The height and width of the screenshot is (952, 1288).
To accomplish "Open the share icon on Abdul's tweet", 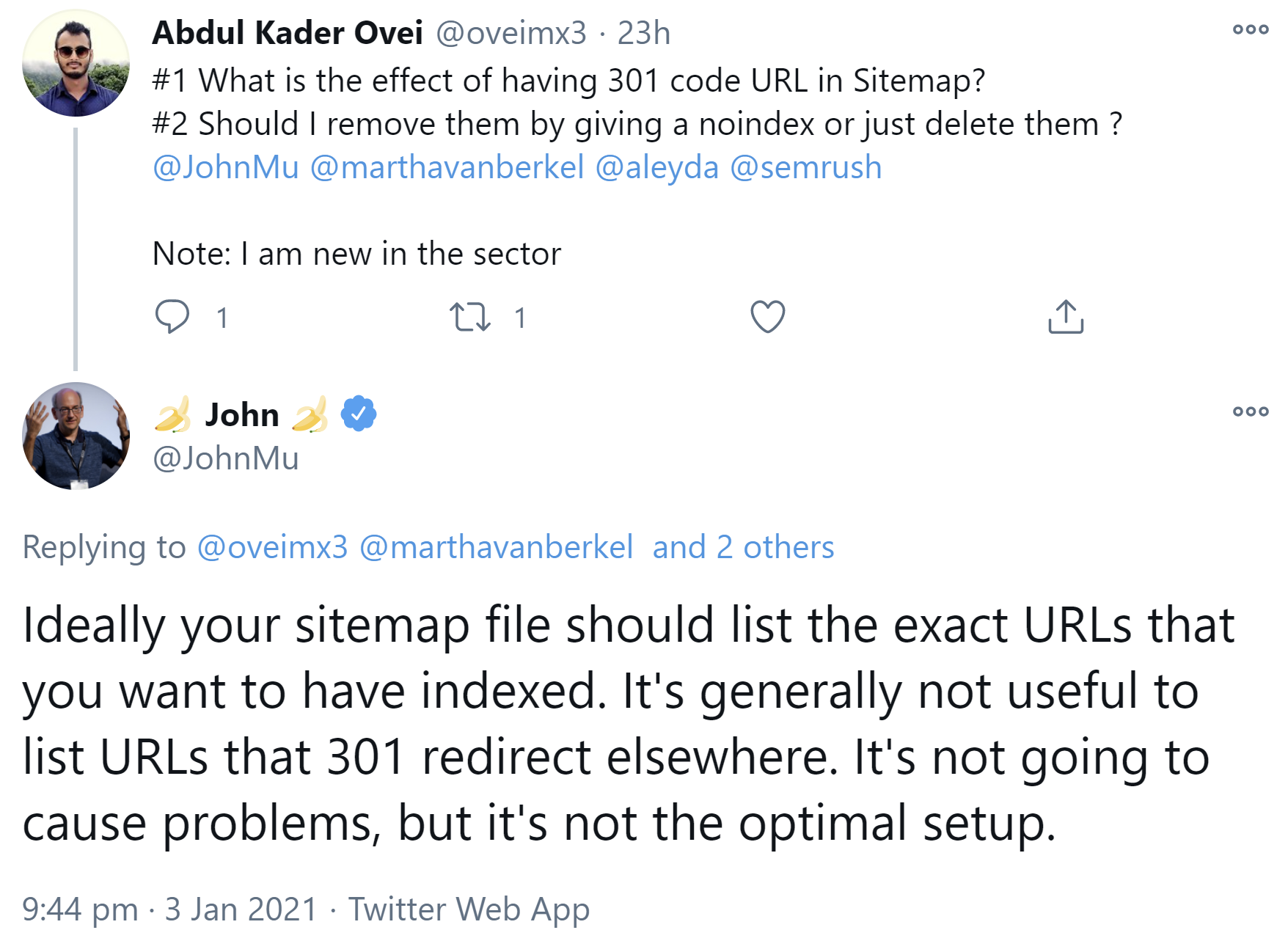I will 1066,315.
